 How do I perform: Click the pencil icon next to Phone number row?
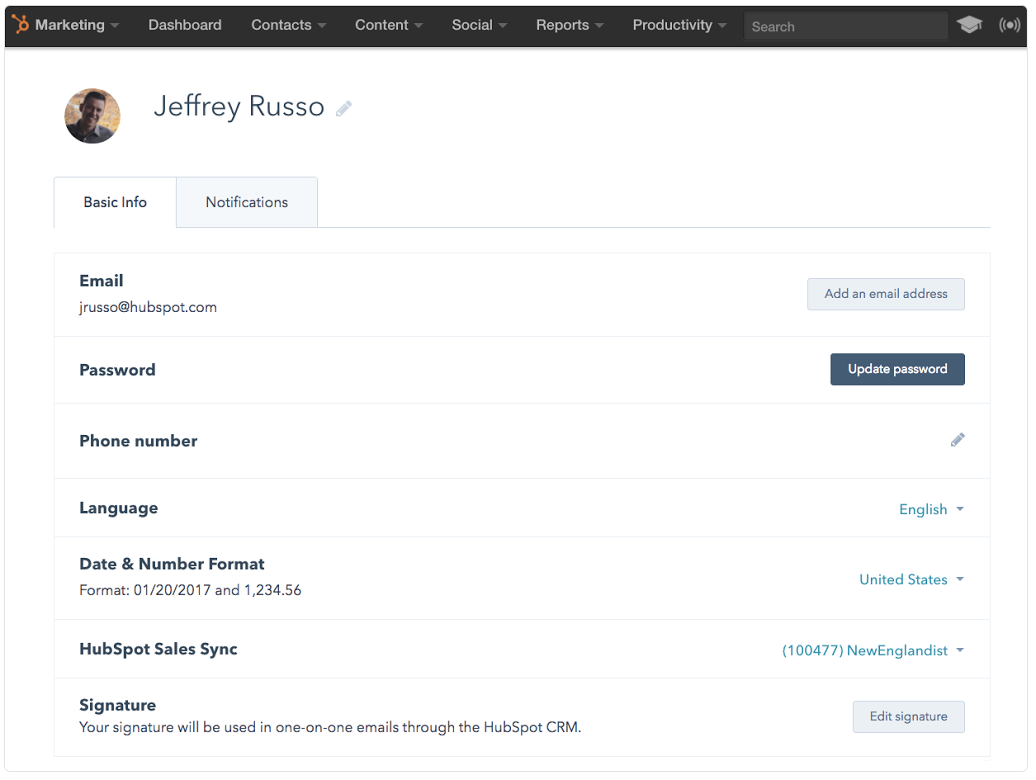click(x=958, y=440)
